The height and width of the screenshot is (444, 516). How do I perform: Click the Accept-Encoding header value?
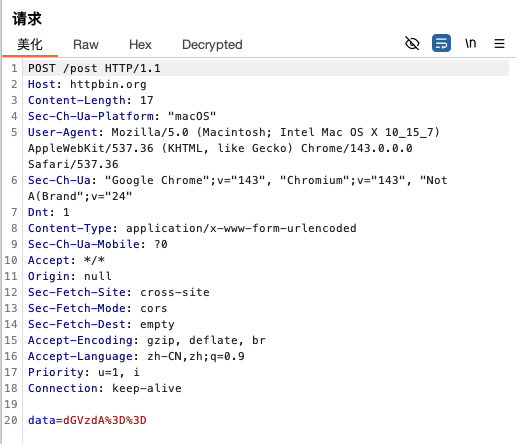tap(206, 340)
